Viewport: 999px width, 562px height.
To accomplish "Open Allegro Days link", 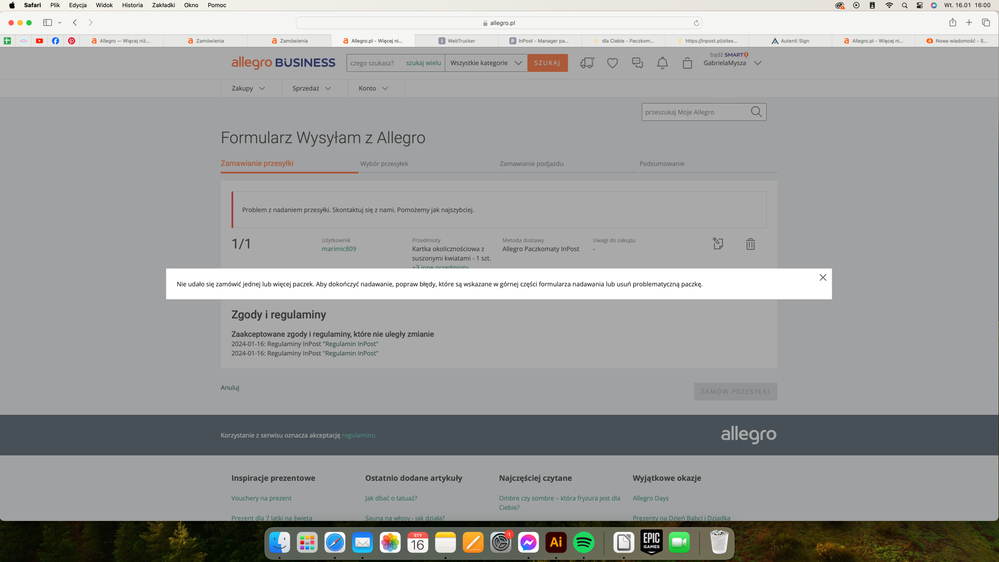I will [x=650, y=498].
